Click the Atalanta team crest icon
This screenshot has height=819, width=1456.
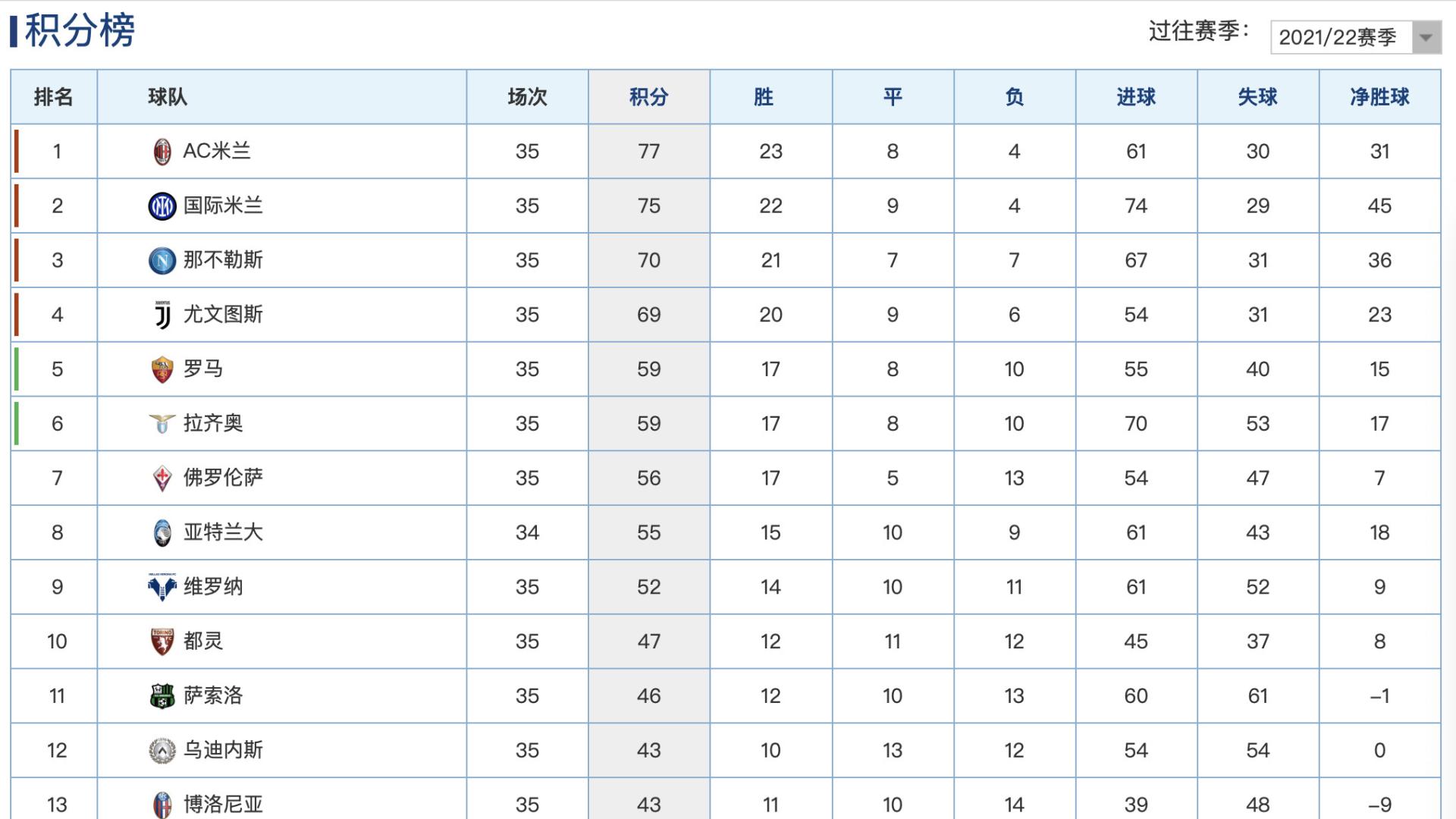[x=162, y=533]
